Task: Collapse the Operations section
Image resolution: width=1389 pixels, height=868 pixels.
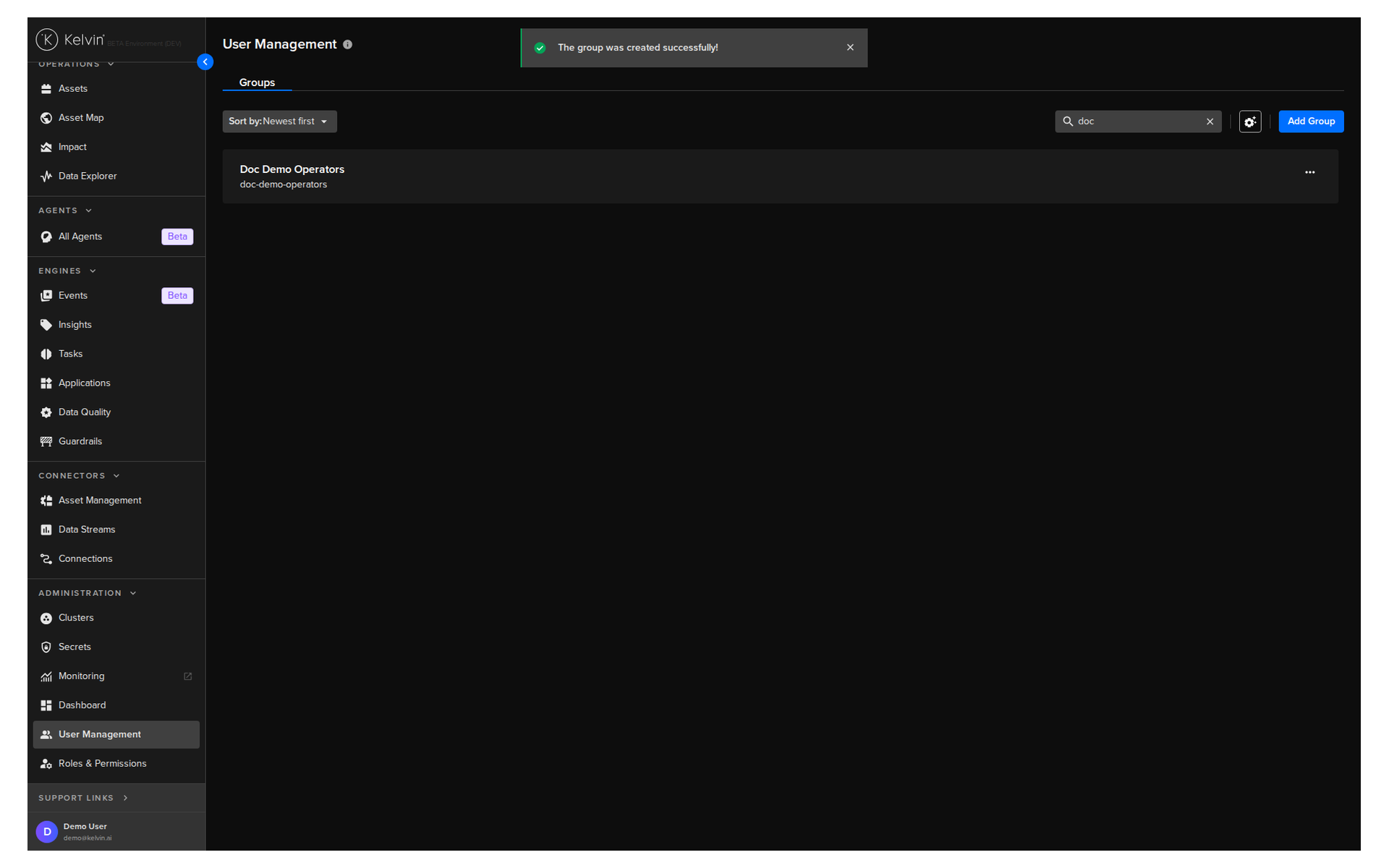Action: click(76, 64)
